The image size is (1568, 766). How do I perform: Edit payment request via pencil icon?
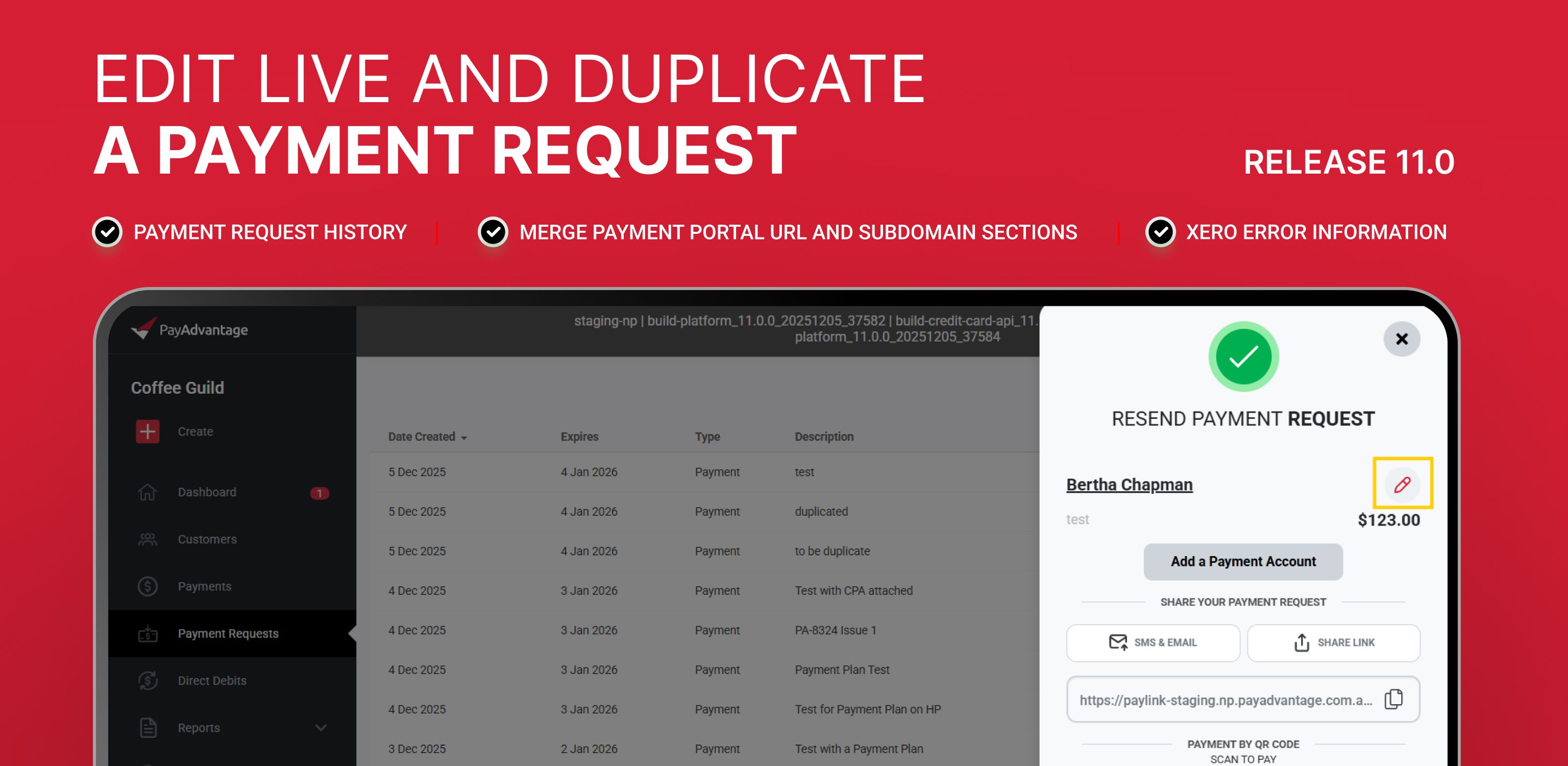(x=1402, y=484)
